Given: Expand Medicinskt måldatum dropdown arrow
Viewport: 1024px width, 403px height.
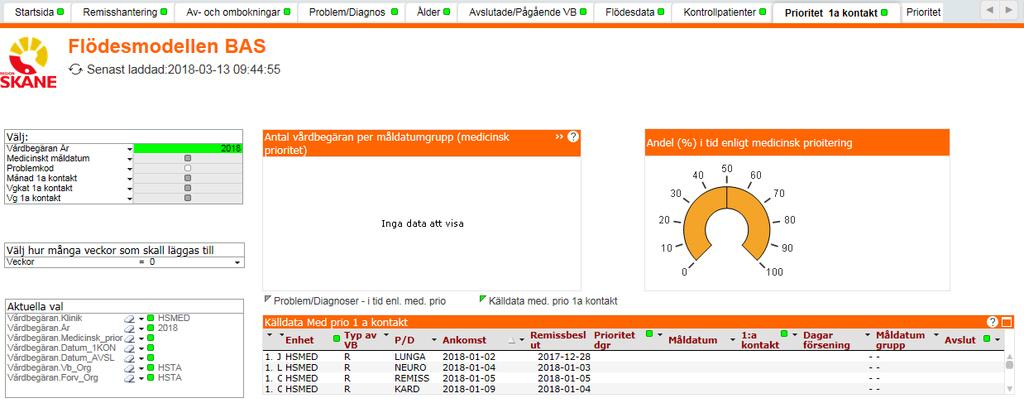Looking at the screenshot, I should [129, 158].
